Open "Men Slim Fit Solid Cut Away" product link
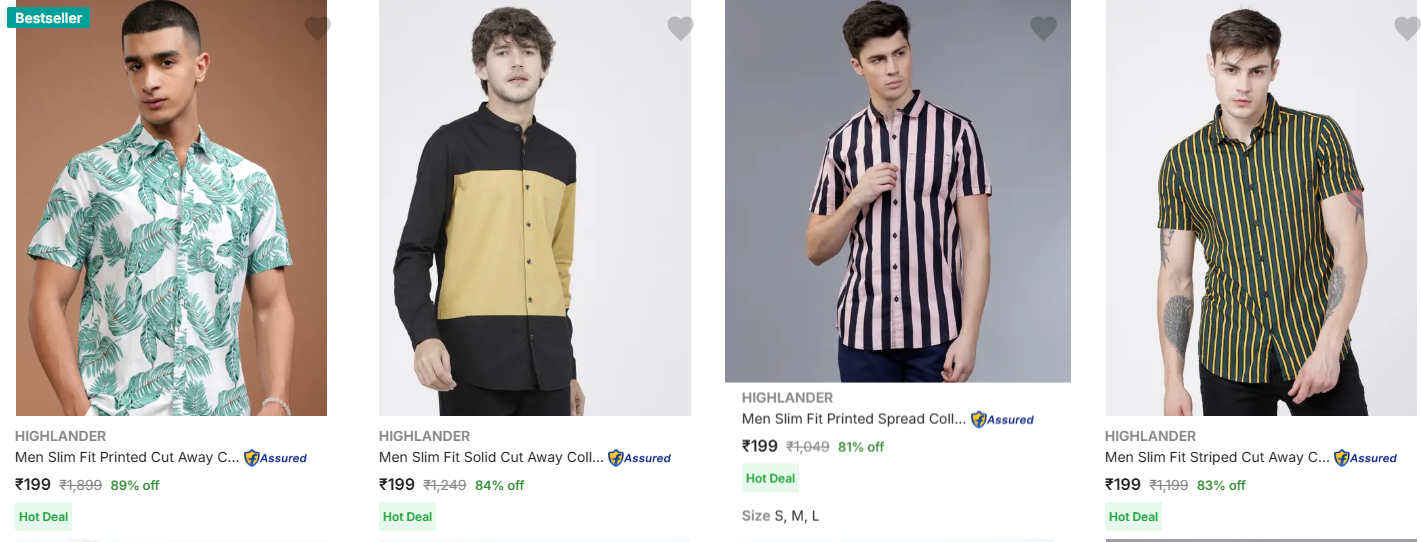This screenshot has height=542, width=1421. (x=491, y=458)
